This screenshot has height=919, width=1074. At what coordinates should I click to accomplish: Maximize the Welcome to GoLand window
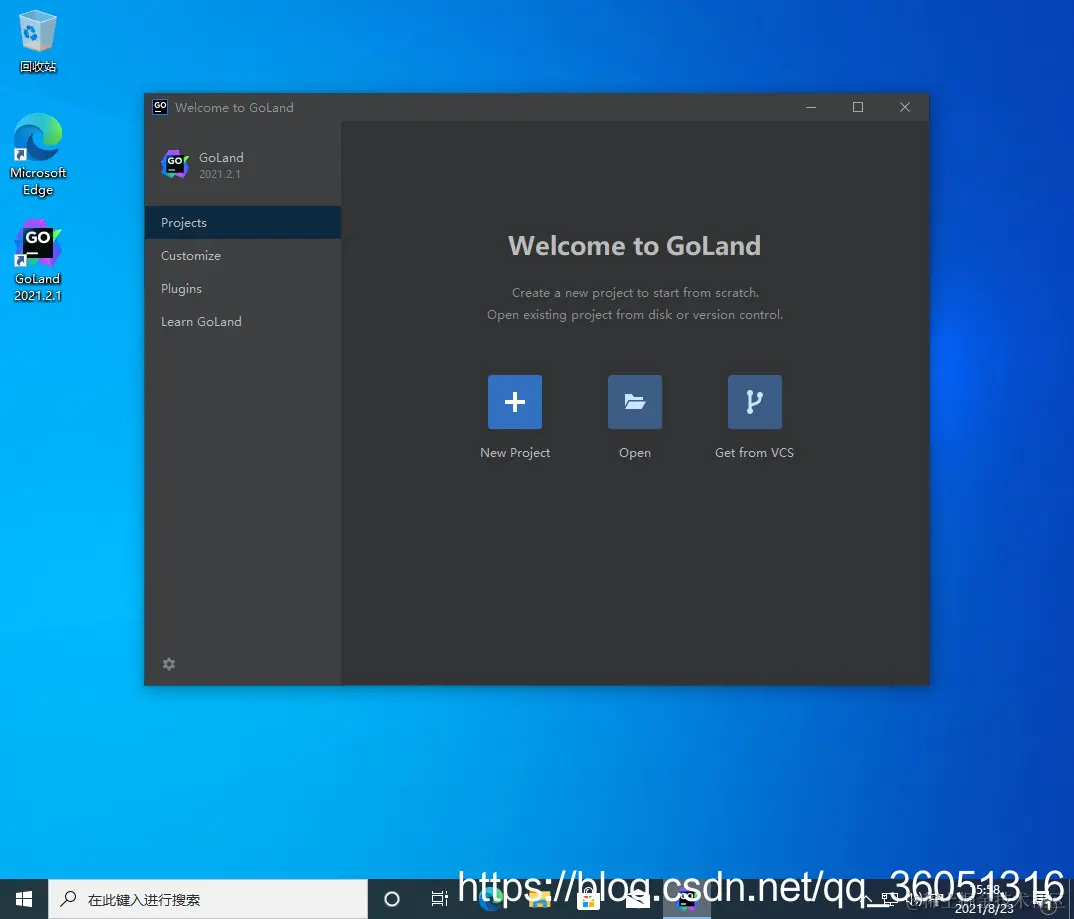click(858, 107)
